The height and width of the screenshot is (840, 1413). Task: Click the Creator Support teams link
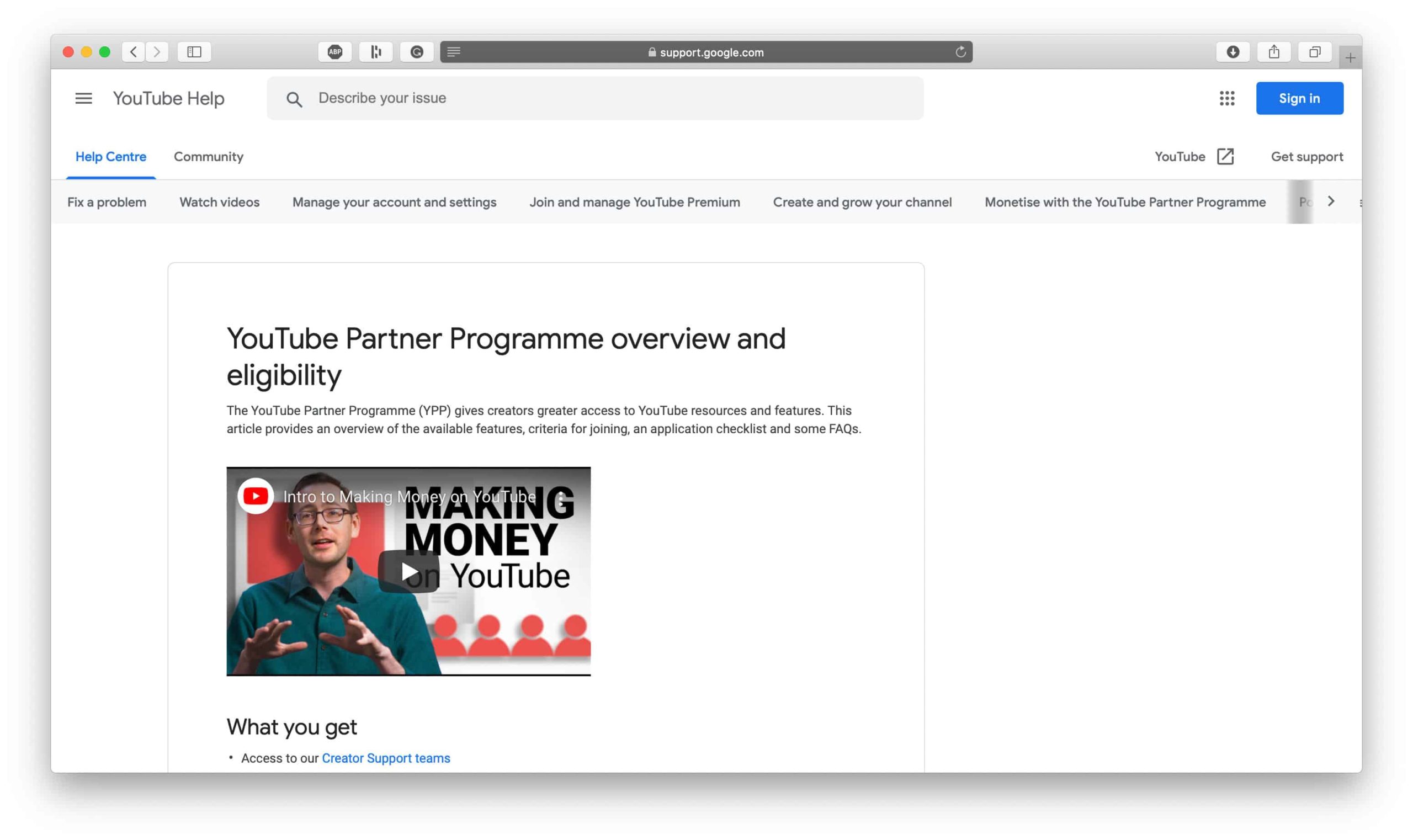pyautogui.click(x=386, y=758)
